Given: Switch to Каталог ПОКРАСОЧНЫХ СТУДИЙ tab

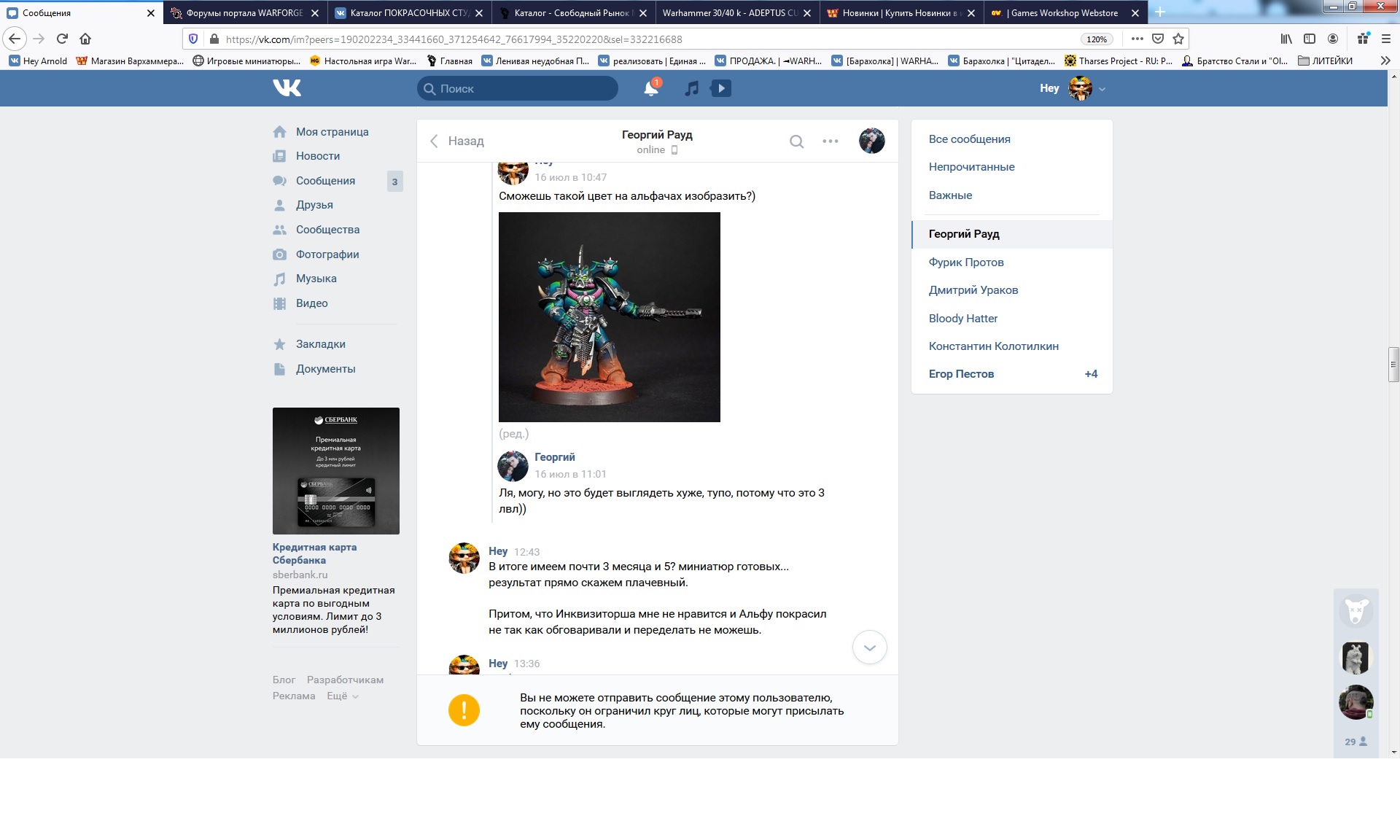Looking at the screenshot, I should pyautogui.click(x=410, y=12).
